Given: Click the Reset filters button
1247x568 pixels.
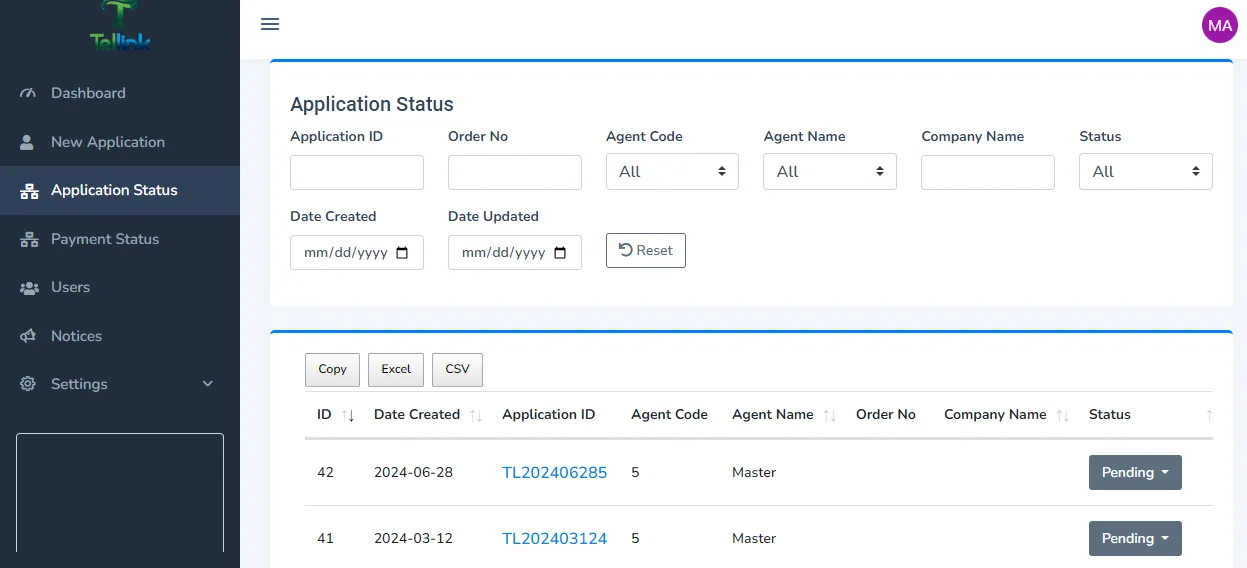Looking at the screenshot, I should (645, 250).
